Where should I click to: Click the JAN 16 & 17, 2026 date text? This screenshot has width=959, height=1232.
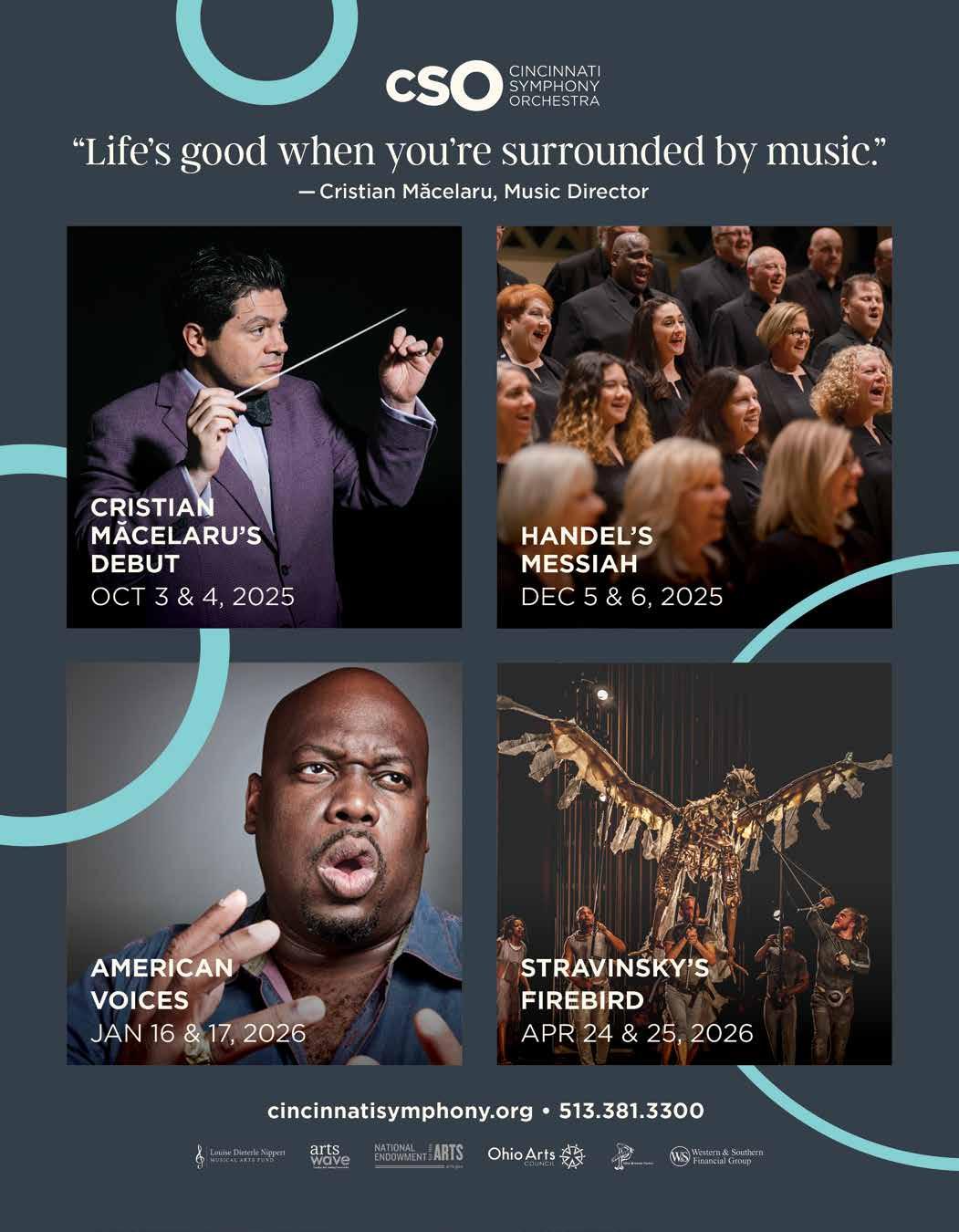point(198,1033)
